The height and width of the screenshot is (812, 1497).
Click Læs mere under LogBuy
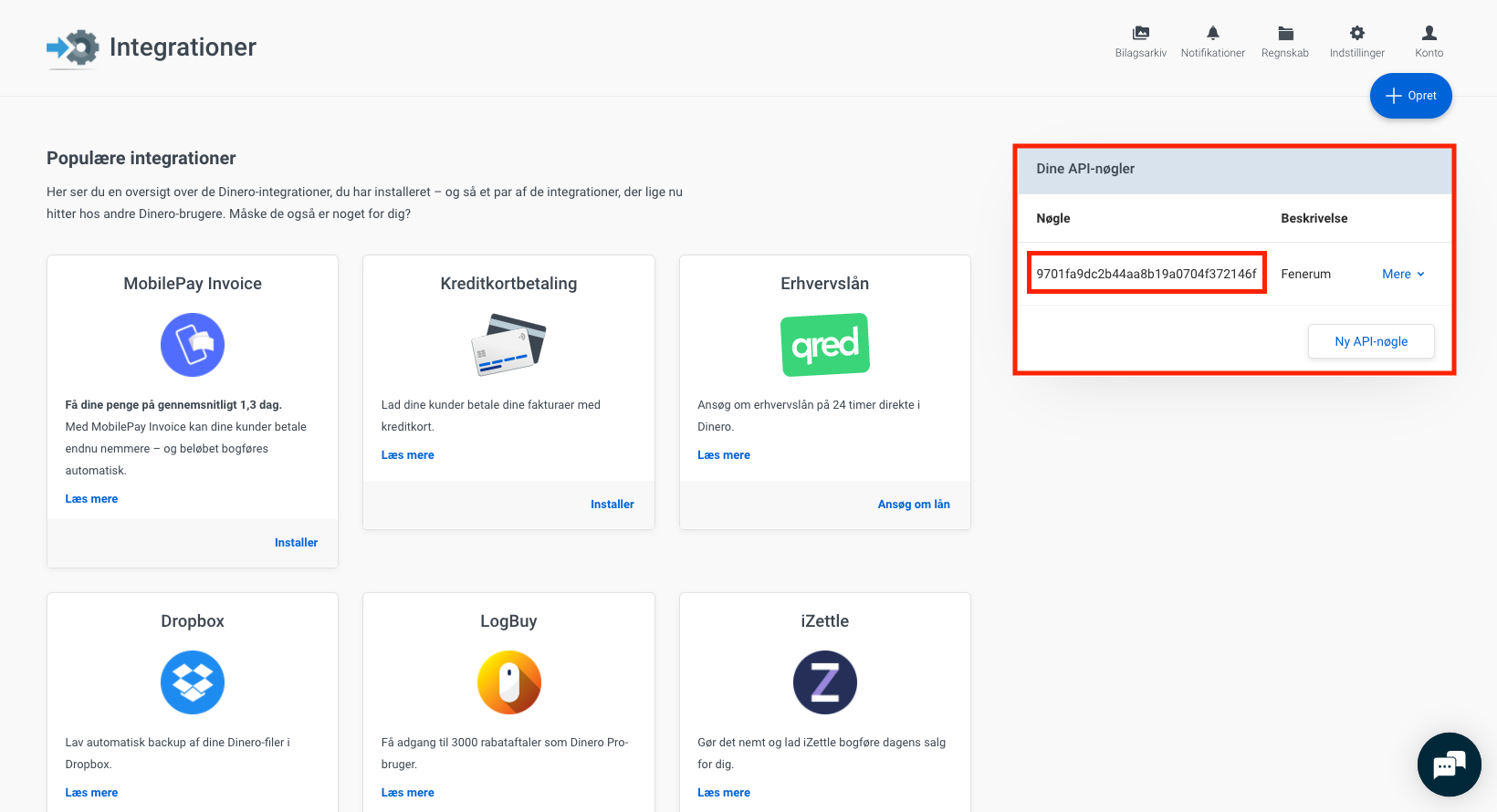(x=408, y=793)
